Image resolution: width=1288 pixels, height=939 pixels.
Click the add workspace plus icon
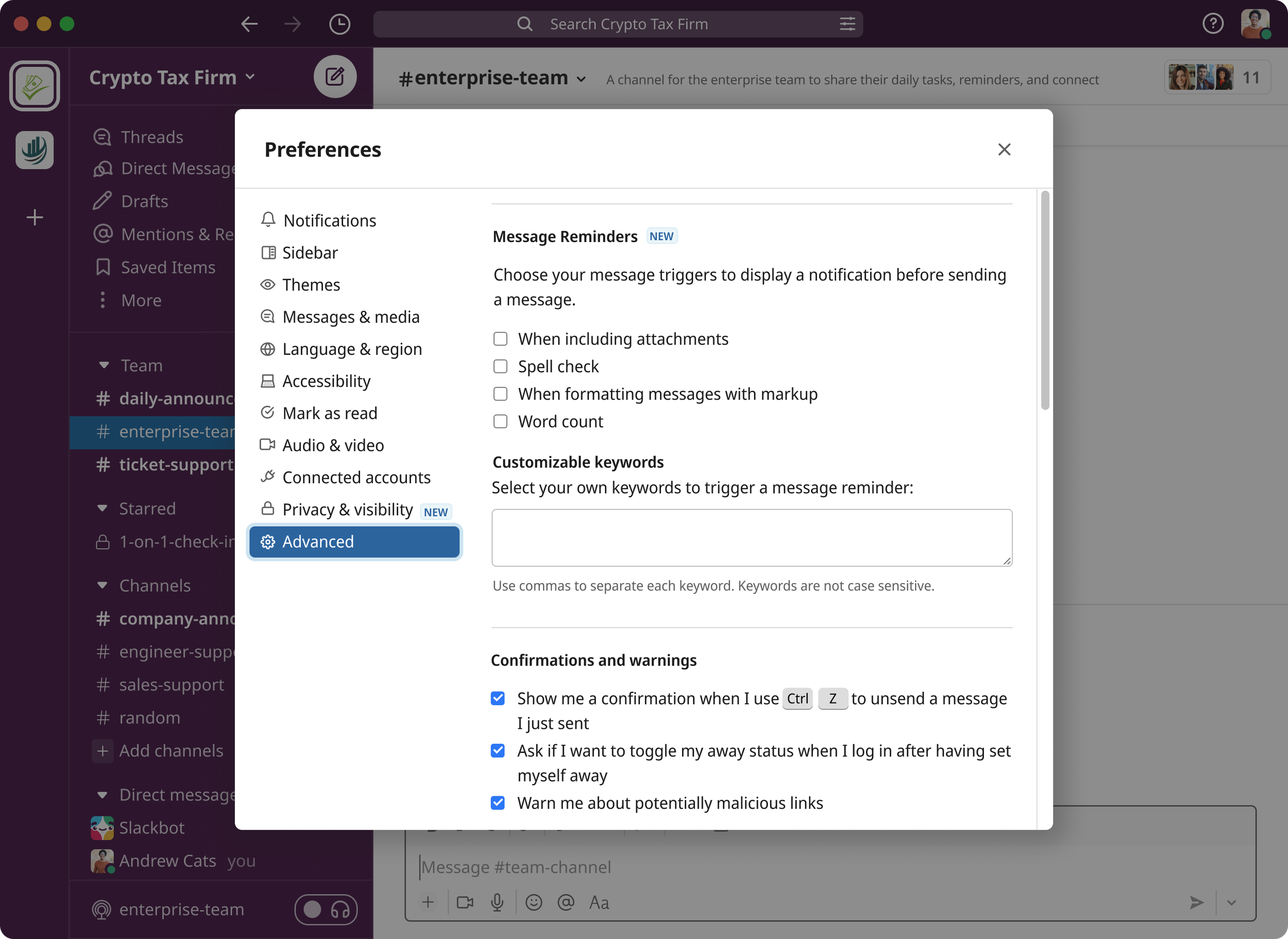coord(35,217)
